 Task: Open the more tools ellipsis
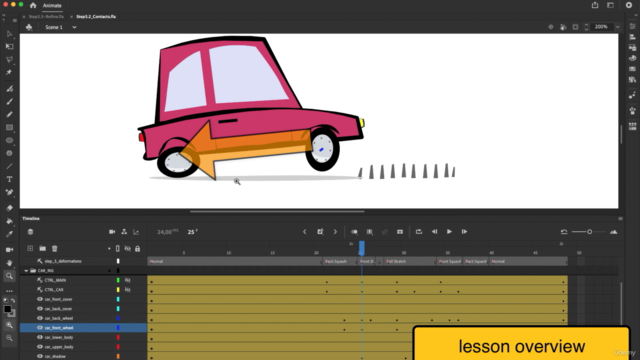[x=9, y=291]
